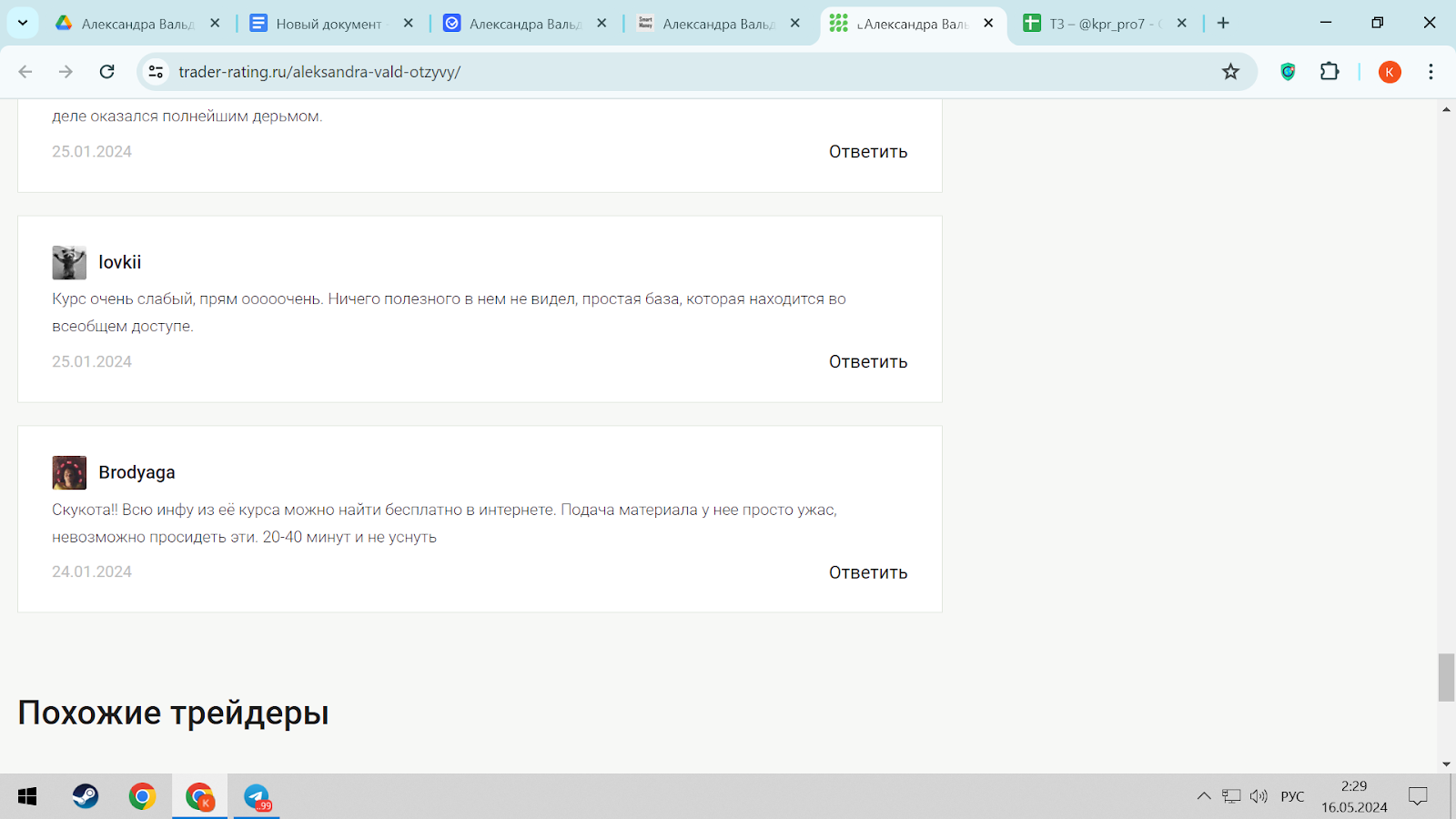This screenshot has width=1456, height=819.
Task: Open the Chrome profile K avatar
Action: pos(1390,72)
